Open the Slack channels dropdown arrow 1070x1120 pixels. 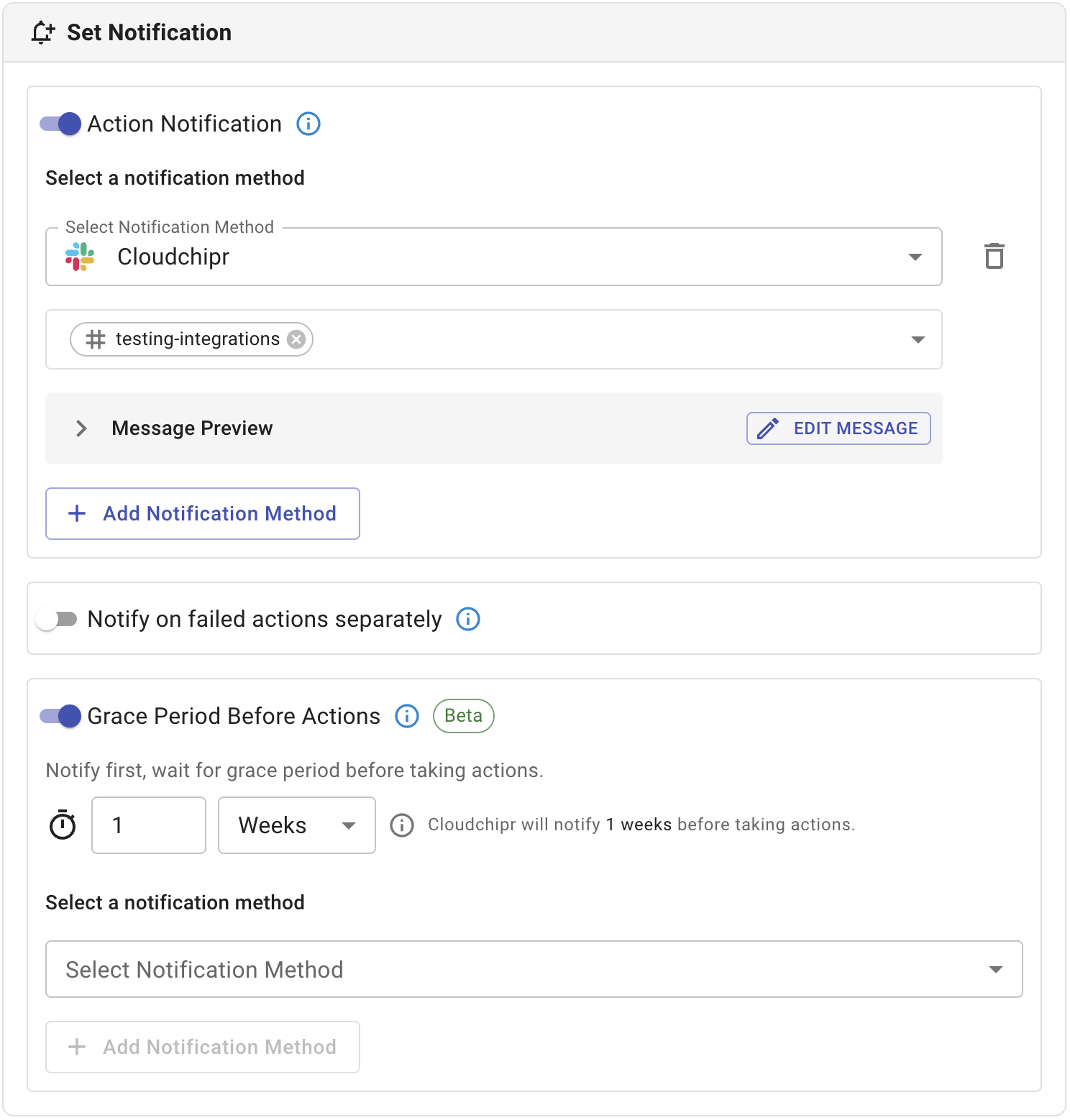coord(918,339)
